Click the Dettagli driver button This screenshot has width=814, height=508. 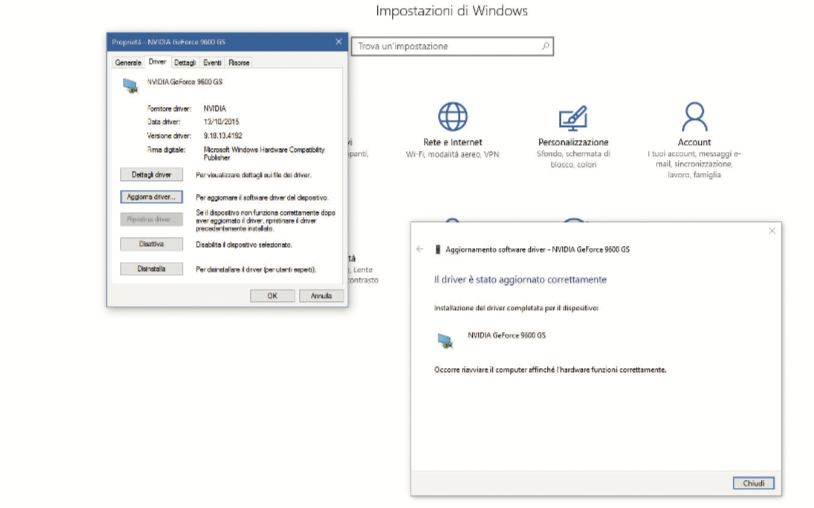(151, 174)
